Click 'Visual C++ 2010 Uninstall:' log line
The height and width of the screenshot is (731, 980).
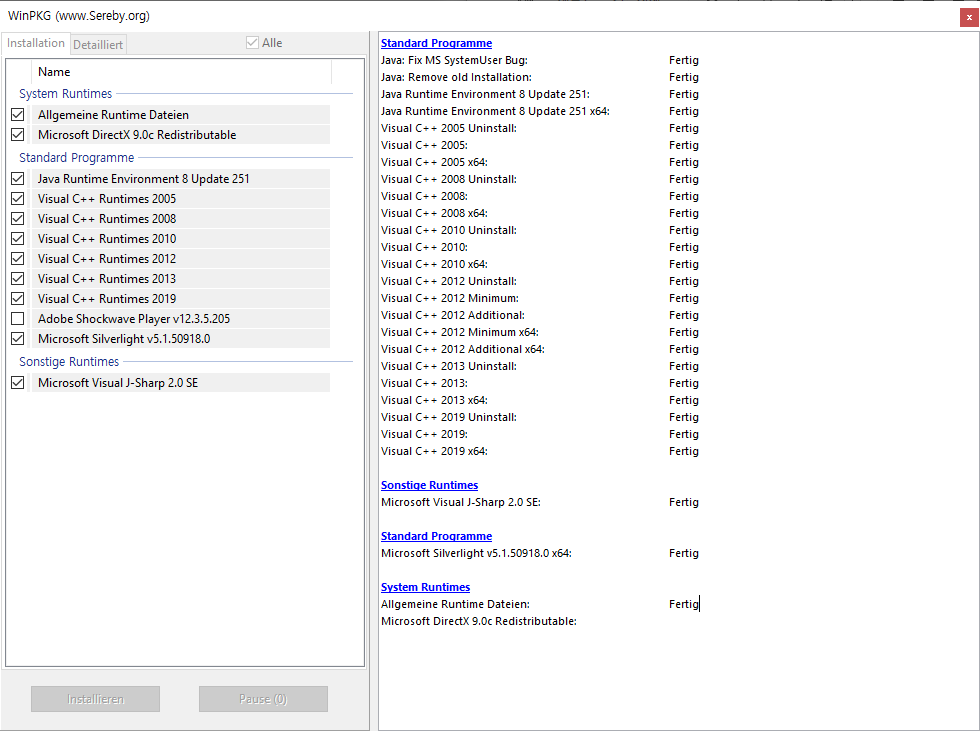coord(449,230)
